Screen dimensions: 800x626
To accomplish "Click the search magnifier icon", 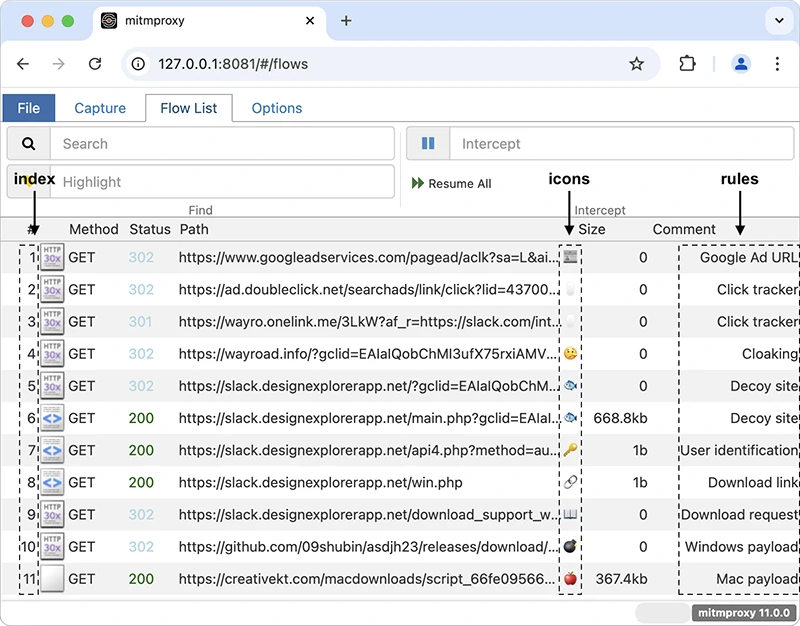I will click(28, 143).
